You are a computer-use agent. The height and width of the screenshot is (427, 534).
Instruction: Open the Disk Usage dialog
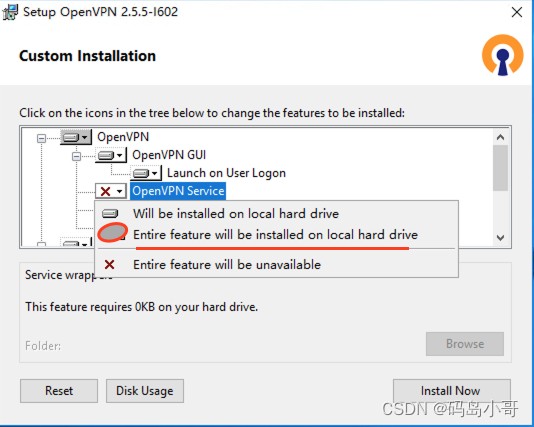(145, 391)
